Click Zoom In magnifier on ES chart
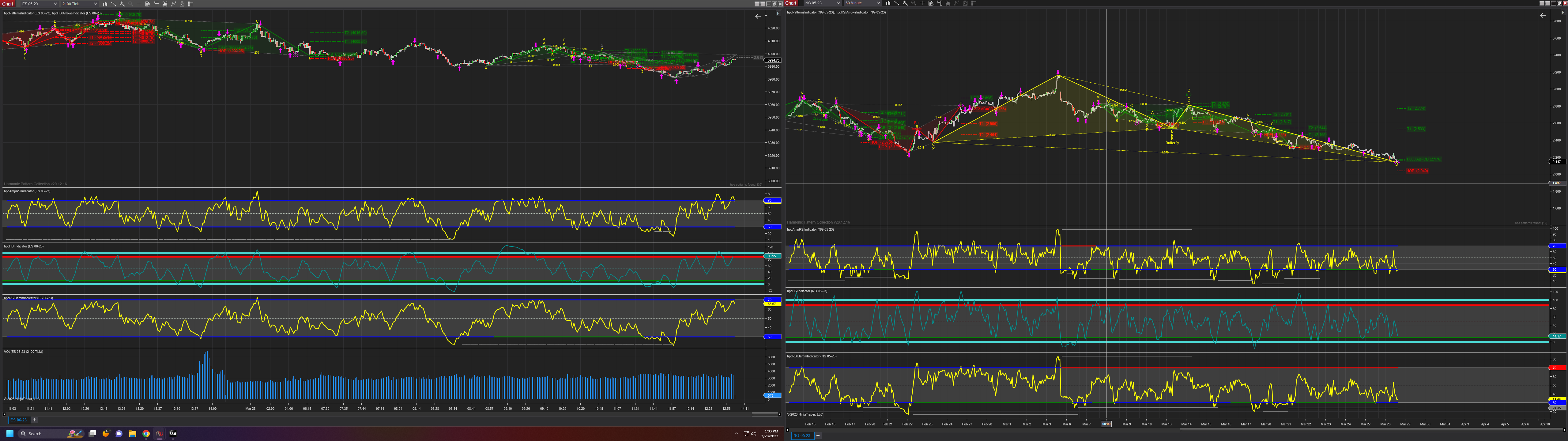This screenshot has width=1568, height=441. [x=123, y=4]
